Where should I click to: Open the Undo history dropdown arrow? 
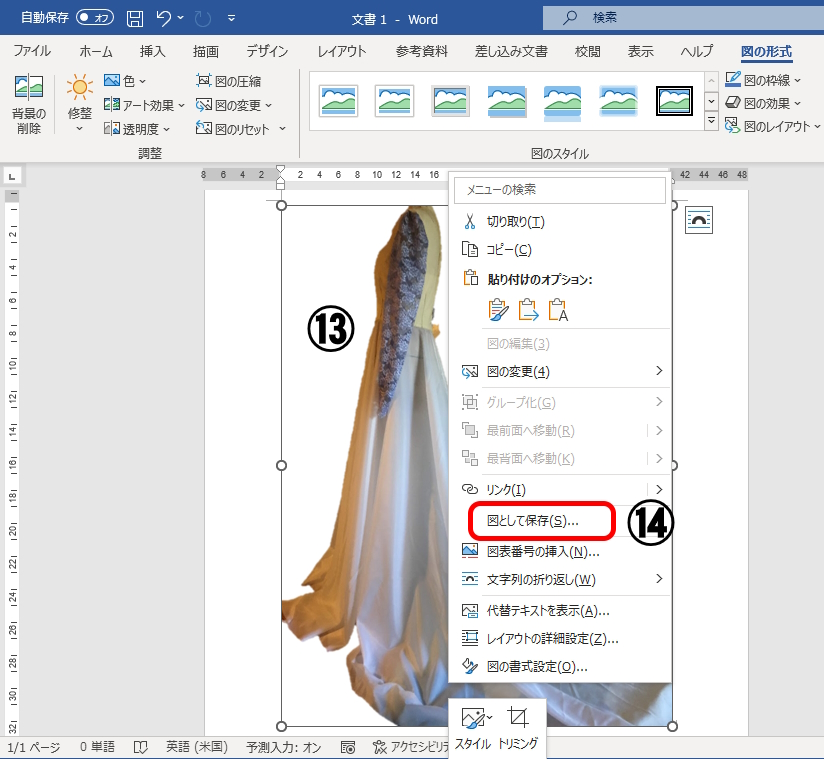[x=181, y=18]
